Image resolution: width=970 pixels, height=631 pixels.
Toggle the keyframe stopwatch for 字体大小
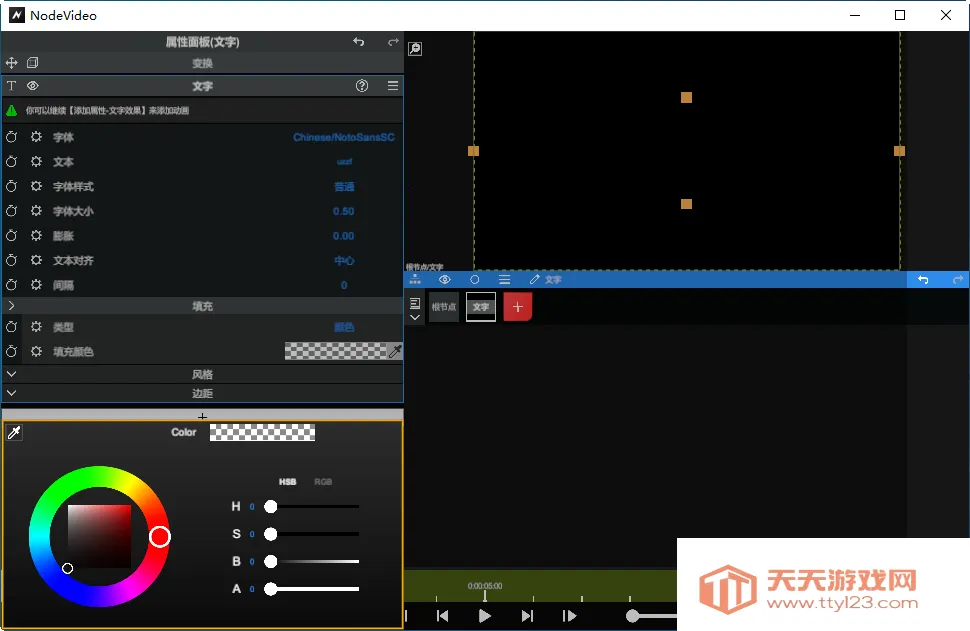(x=10, y=211)
